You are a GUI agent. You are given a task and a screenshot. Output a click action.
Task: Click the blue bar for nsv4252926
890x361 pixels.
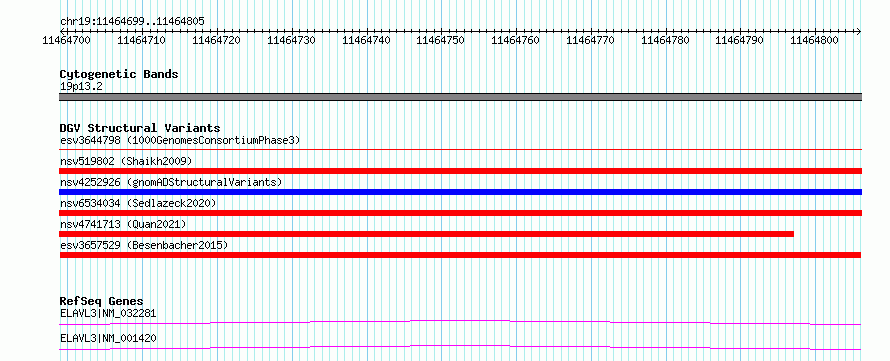pos(460,192)
